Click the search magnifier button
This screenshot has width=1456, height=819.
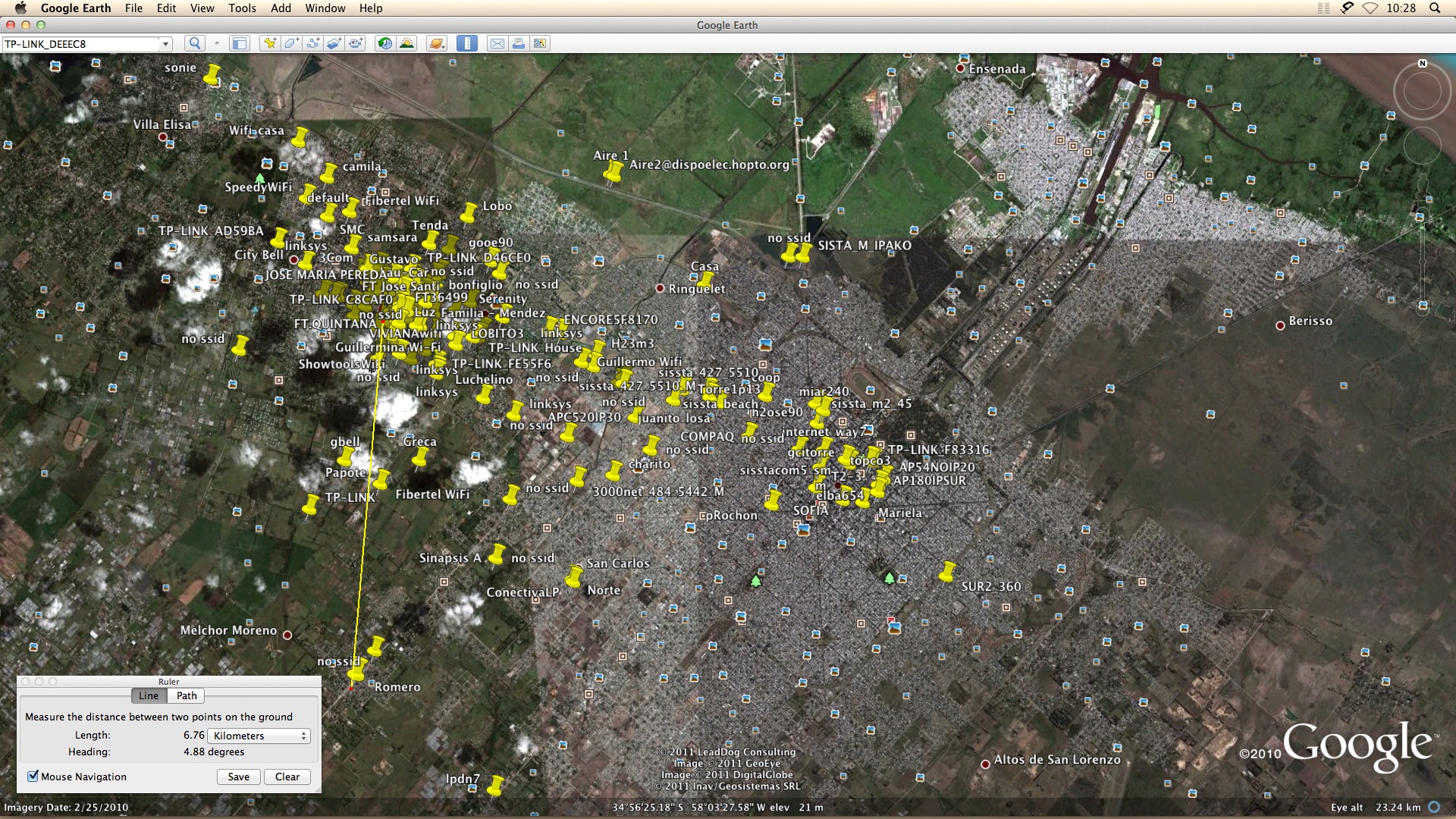tap(195, 43)
